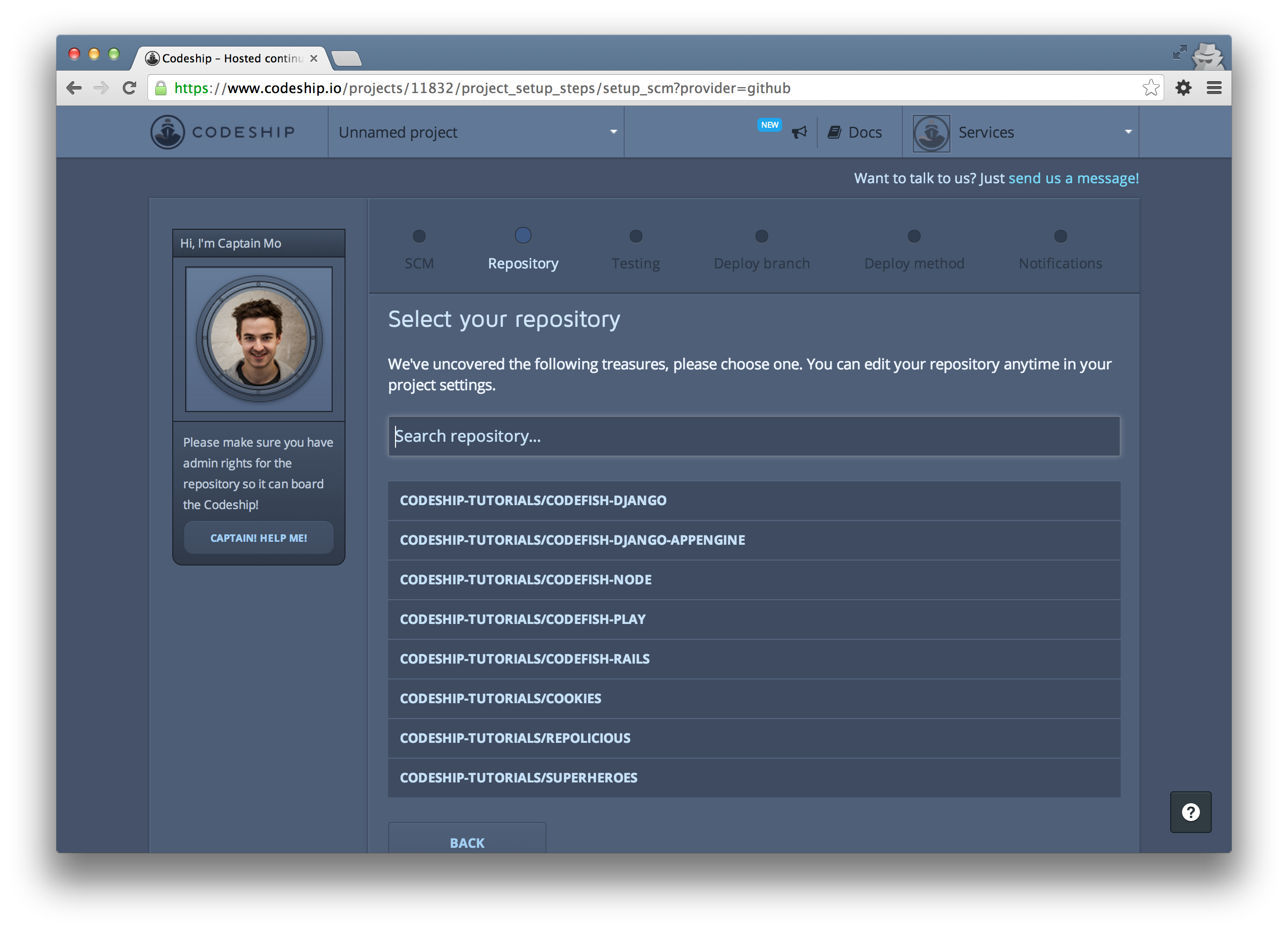This screenshot has width=1288, height=931.
Task: Expand the Unnamed project dropdown
Action: point(613,132)
